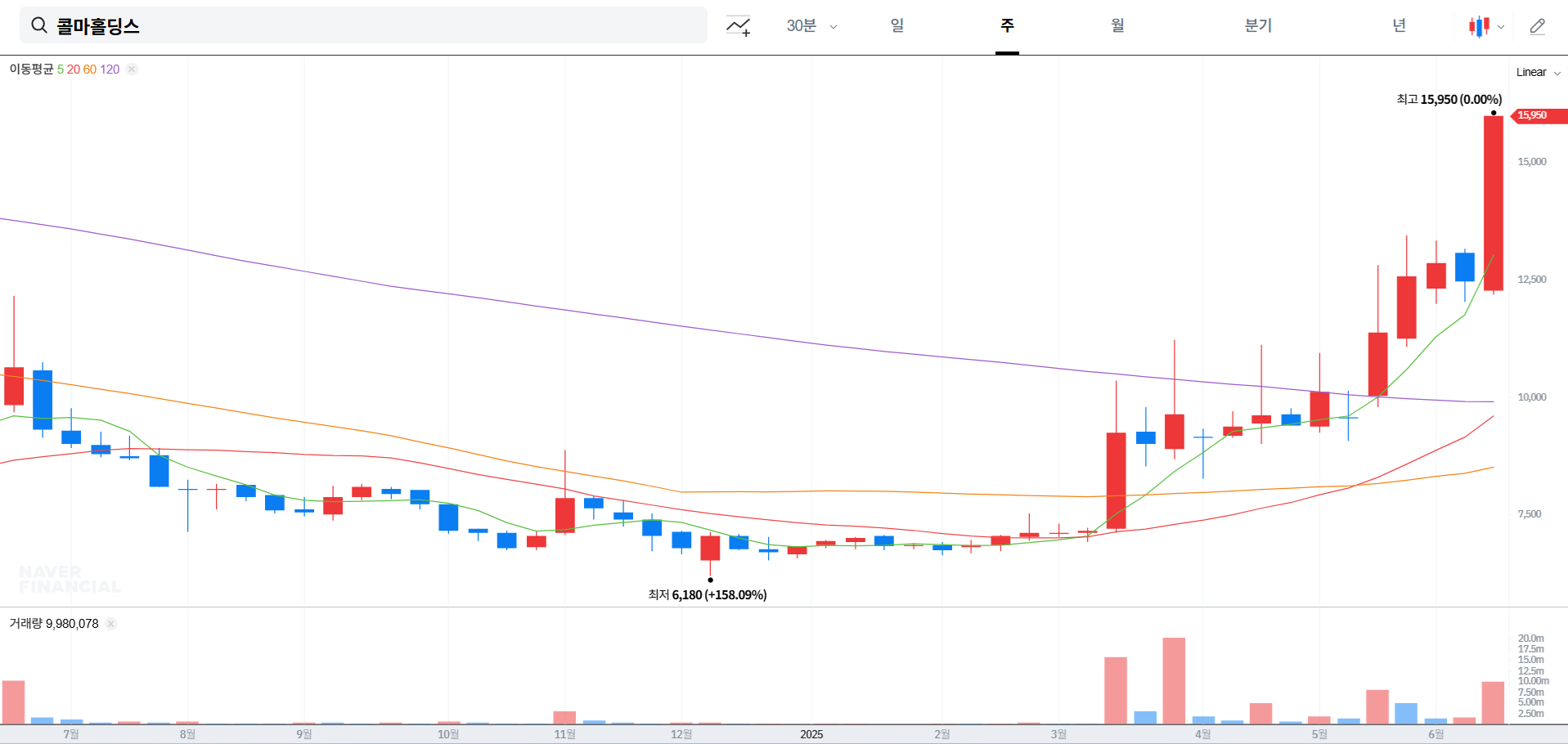Open the candlestick chart type selector
Screen dimensions: 1568x744
(1479, 26)
